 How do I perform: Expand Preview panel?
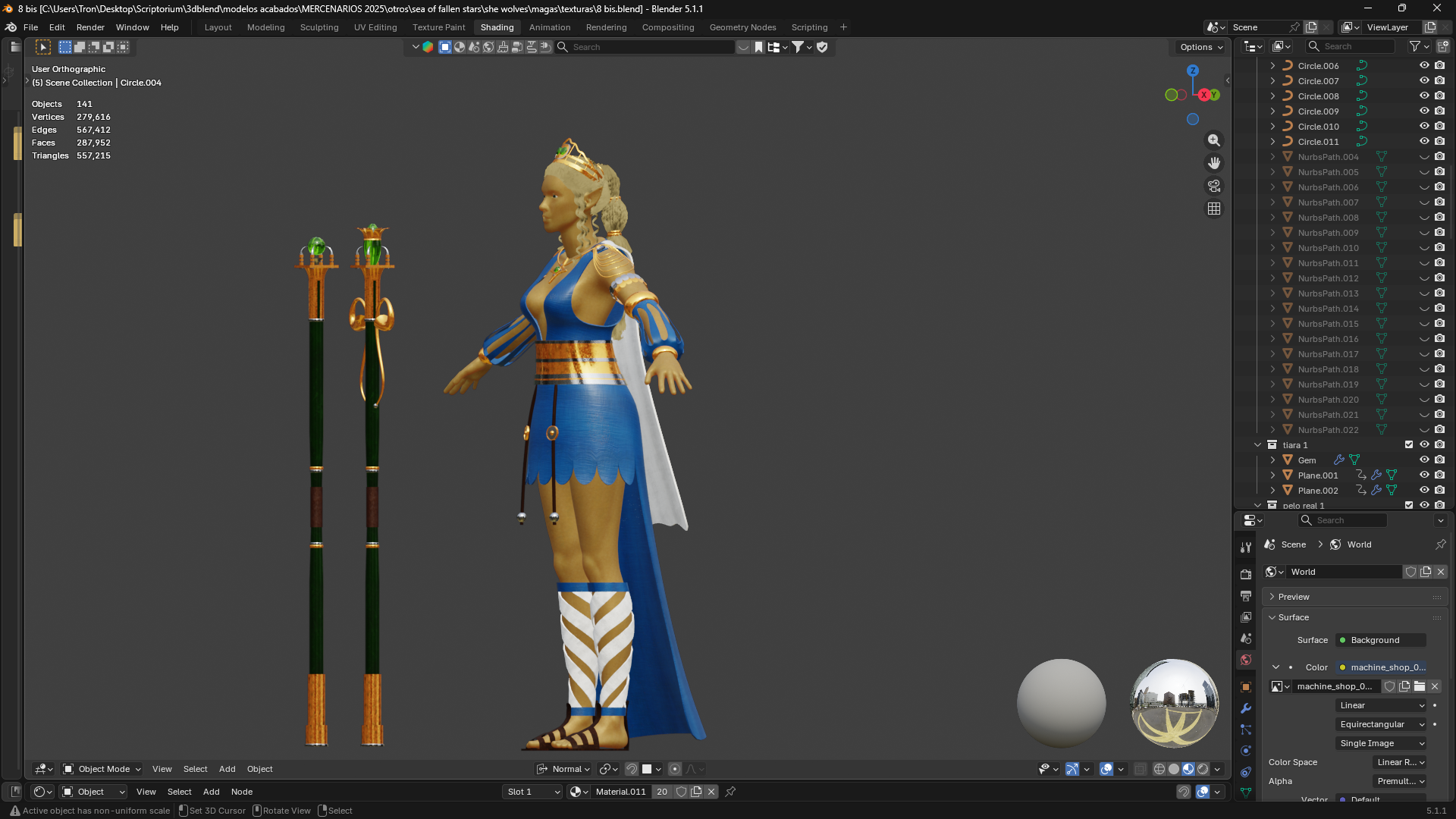(1355, 597)
